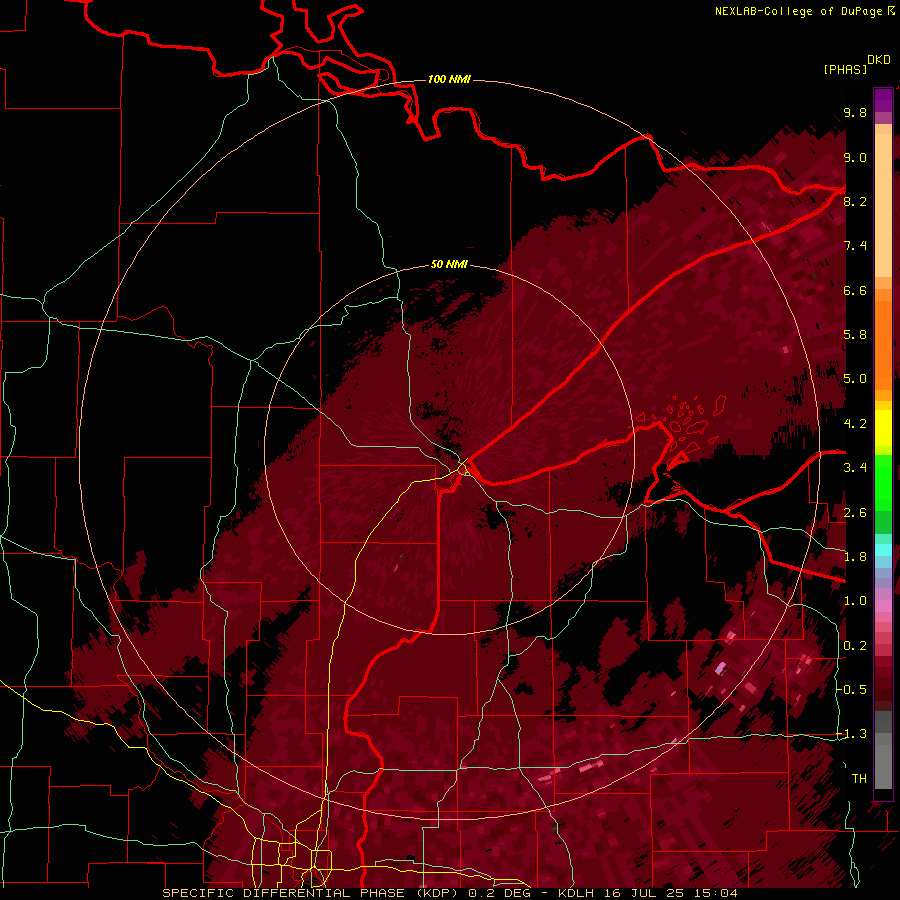
Task: Click the -1.3 legend value
Action: [x=852, y=734]
